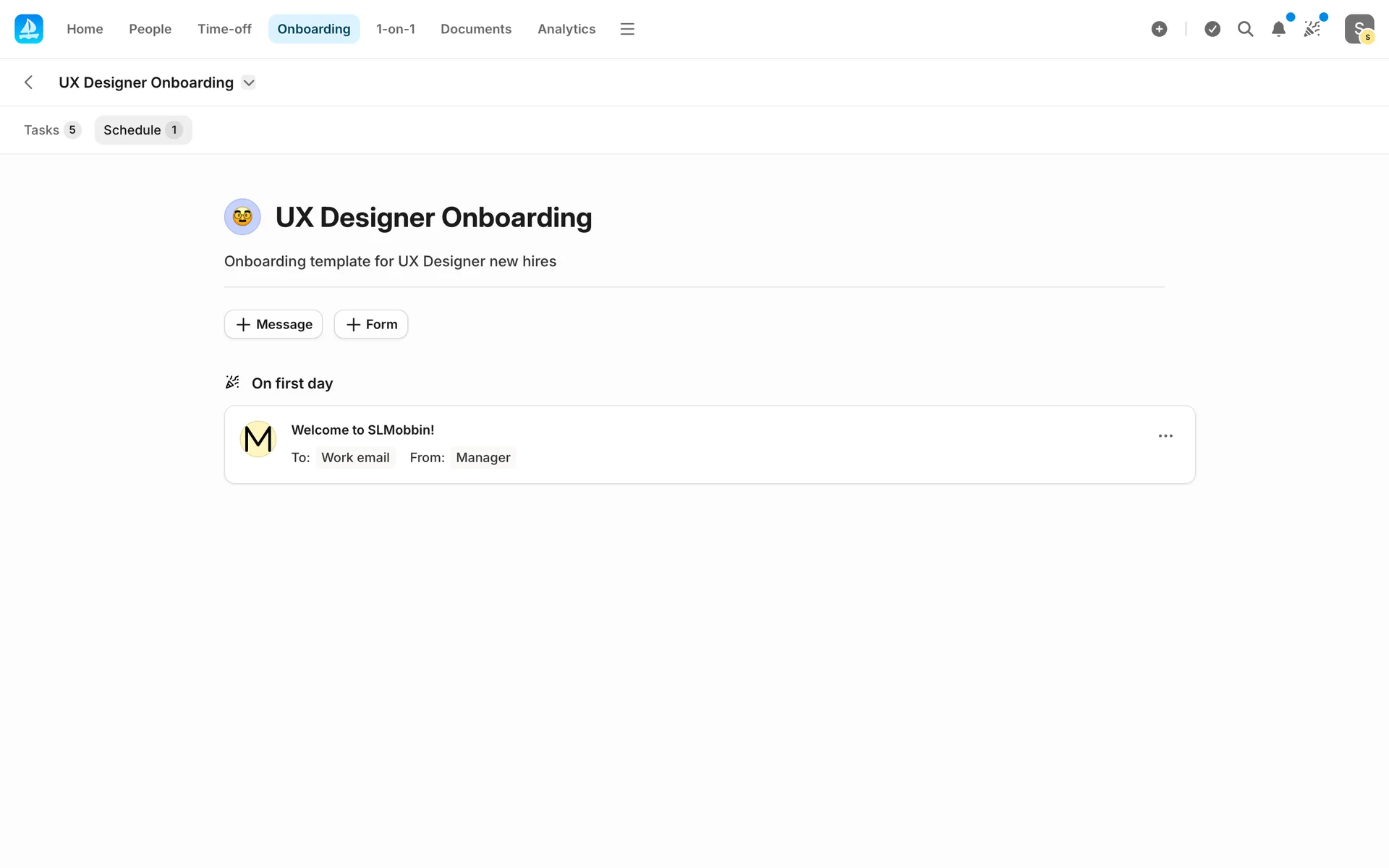
Task: Click the plus circle add icon
Action: (x=1159, y=29)
